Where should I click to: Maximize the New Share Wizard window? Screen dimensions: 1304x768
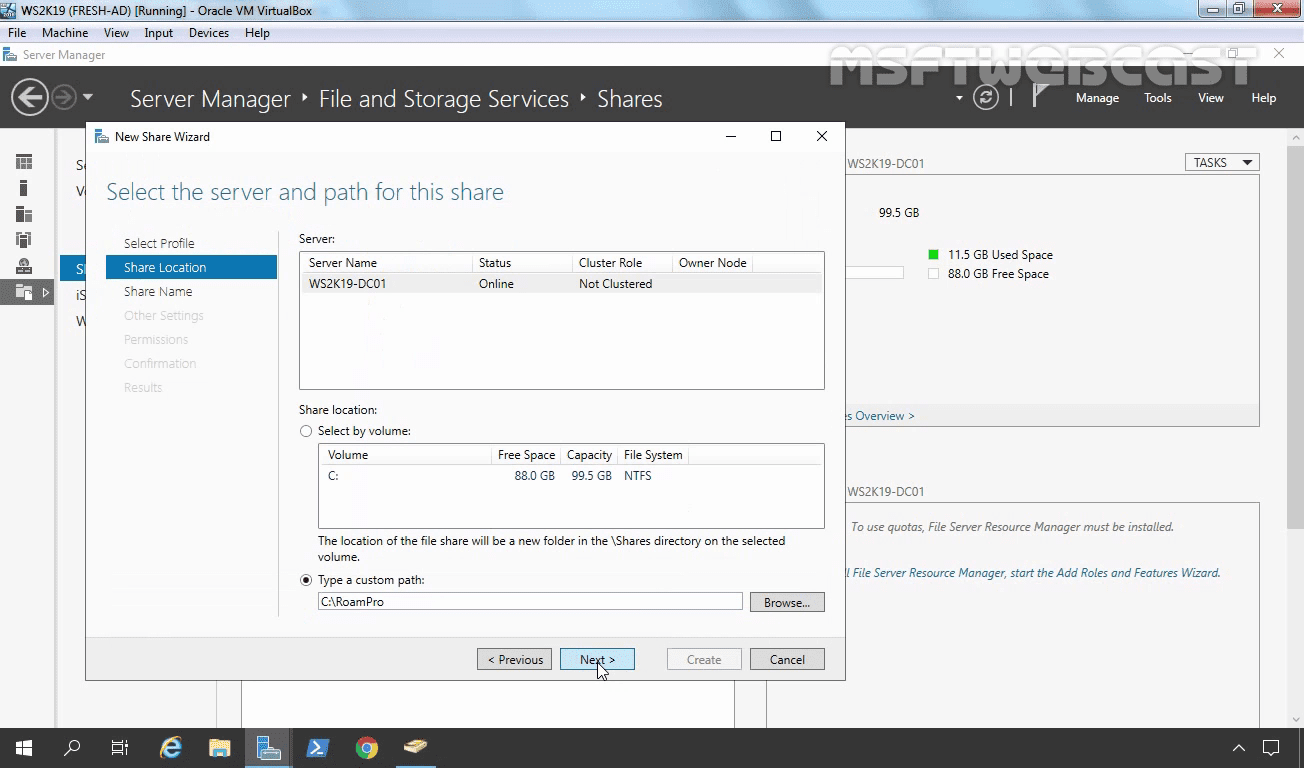pyautogui.click(x=776, y=137)
